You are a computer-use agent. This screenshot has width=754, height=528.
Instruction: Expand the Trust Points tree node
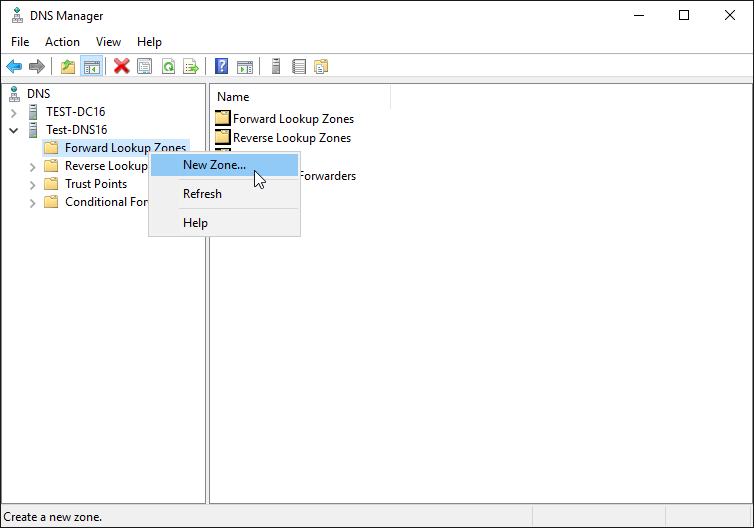click(32, 185)
